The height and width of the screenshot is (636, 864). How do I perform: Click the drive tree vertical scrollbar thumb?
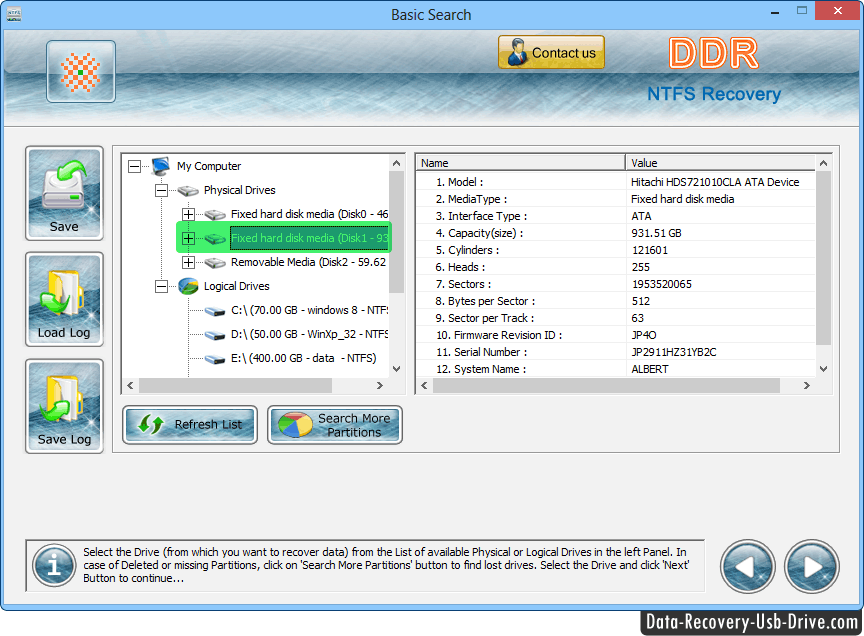click(397, 232)
